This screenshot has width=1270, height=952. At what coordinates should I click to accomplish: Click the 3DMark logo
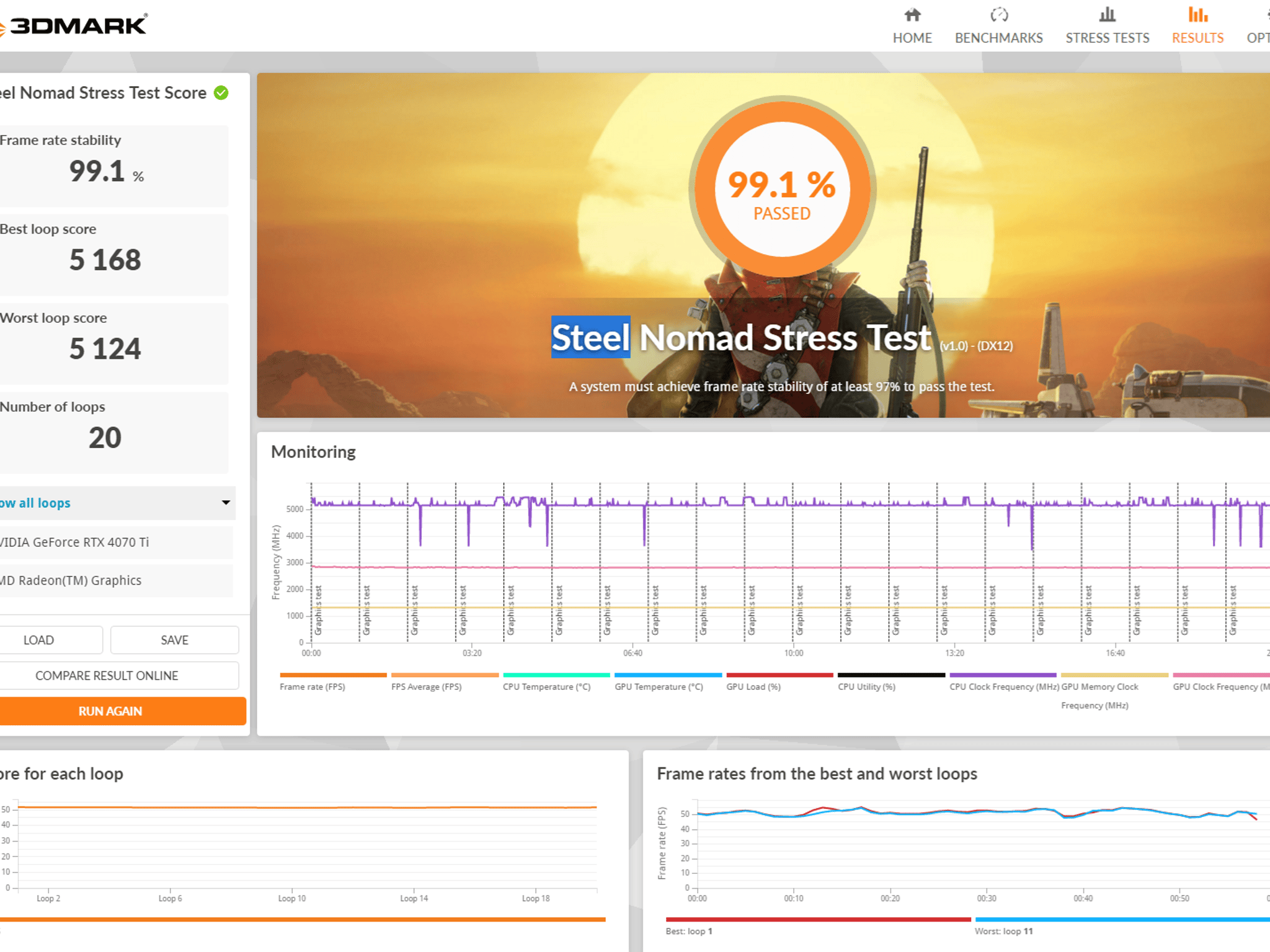[73, 25]
